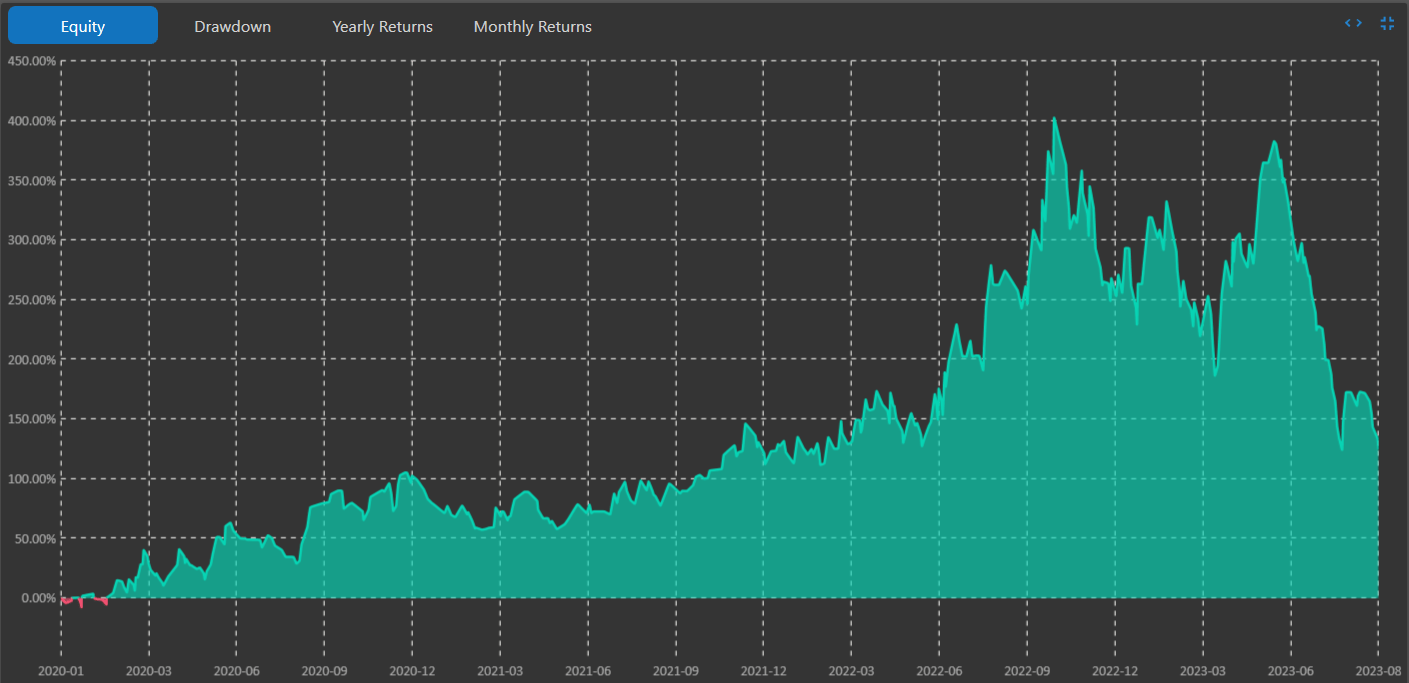
Task: Click the embed code angle-brackets icon
Action: [1353, 23]
